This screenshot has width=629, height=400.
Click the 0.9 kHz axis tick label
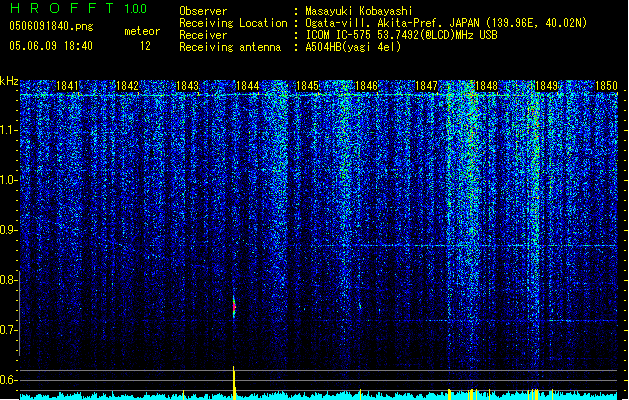pos(8,230)
